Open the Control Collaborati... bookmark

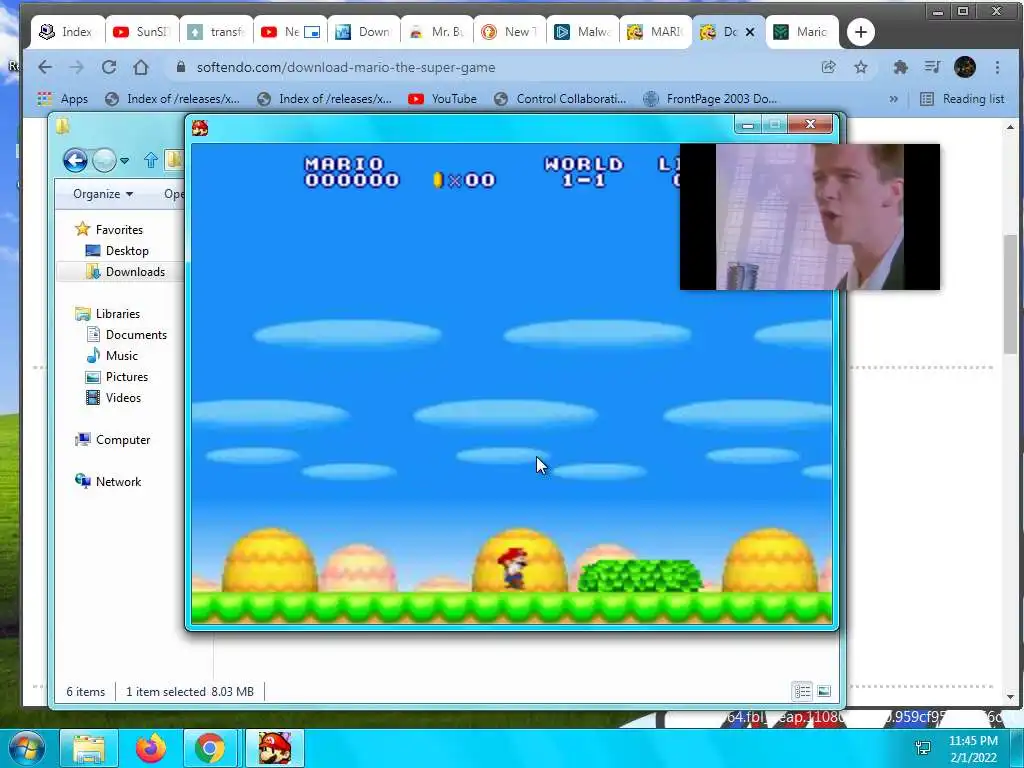click(x=560, y=99)
